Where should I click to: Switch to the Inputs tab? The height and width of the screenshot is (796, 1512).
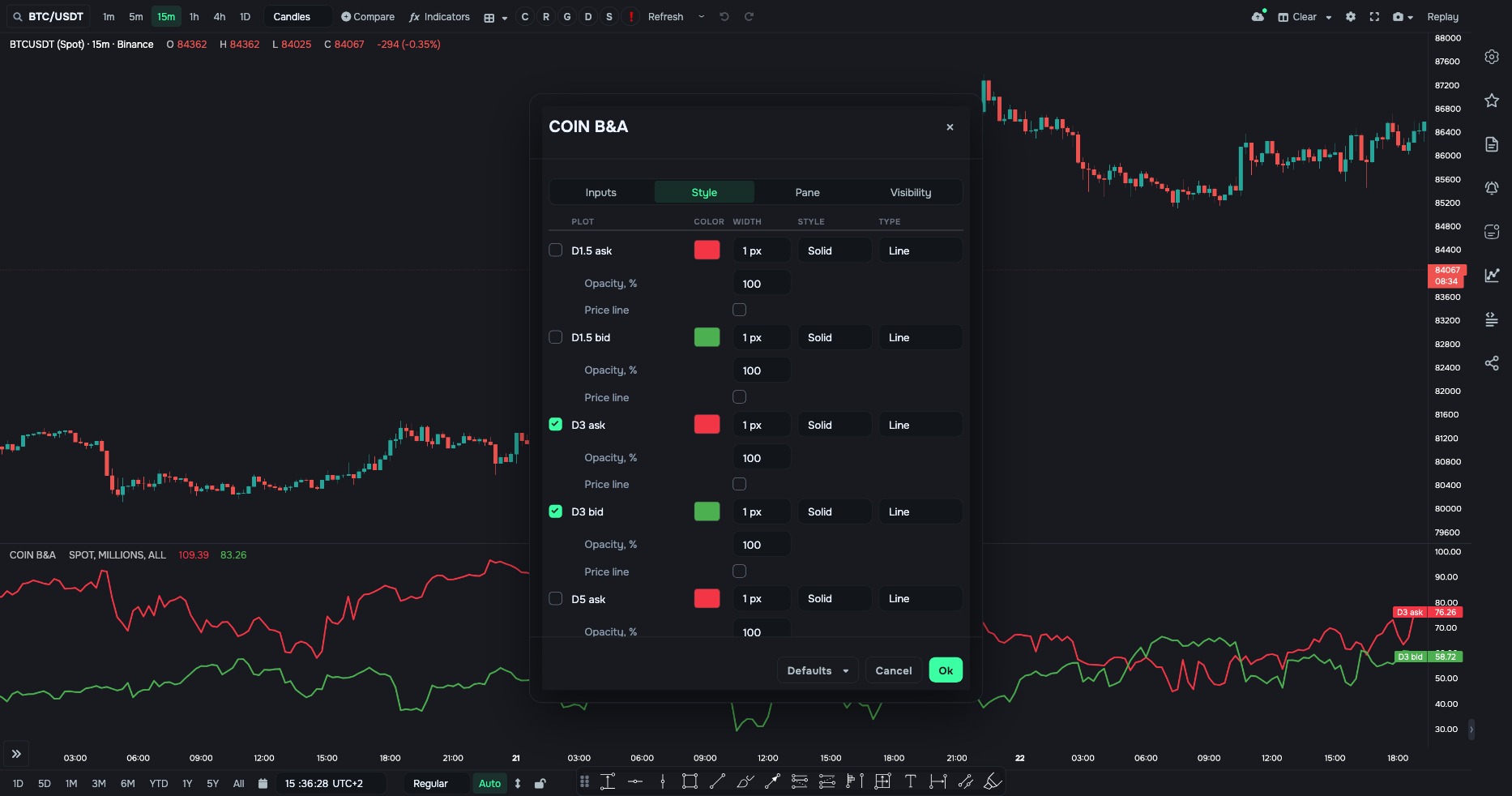click(601, 192)
